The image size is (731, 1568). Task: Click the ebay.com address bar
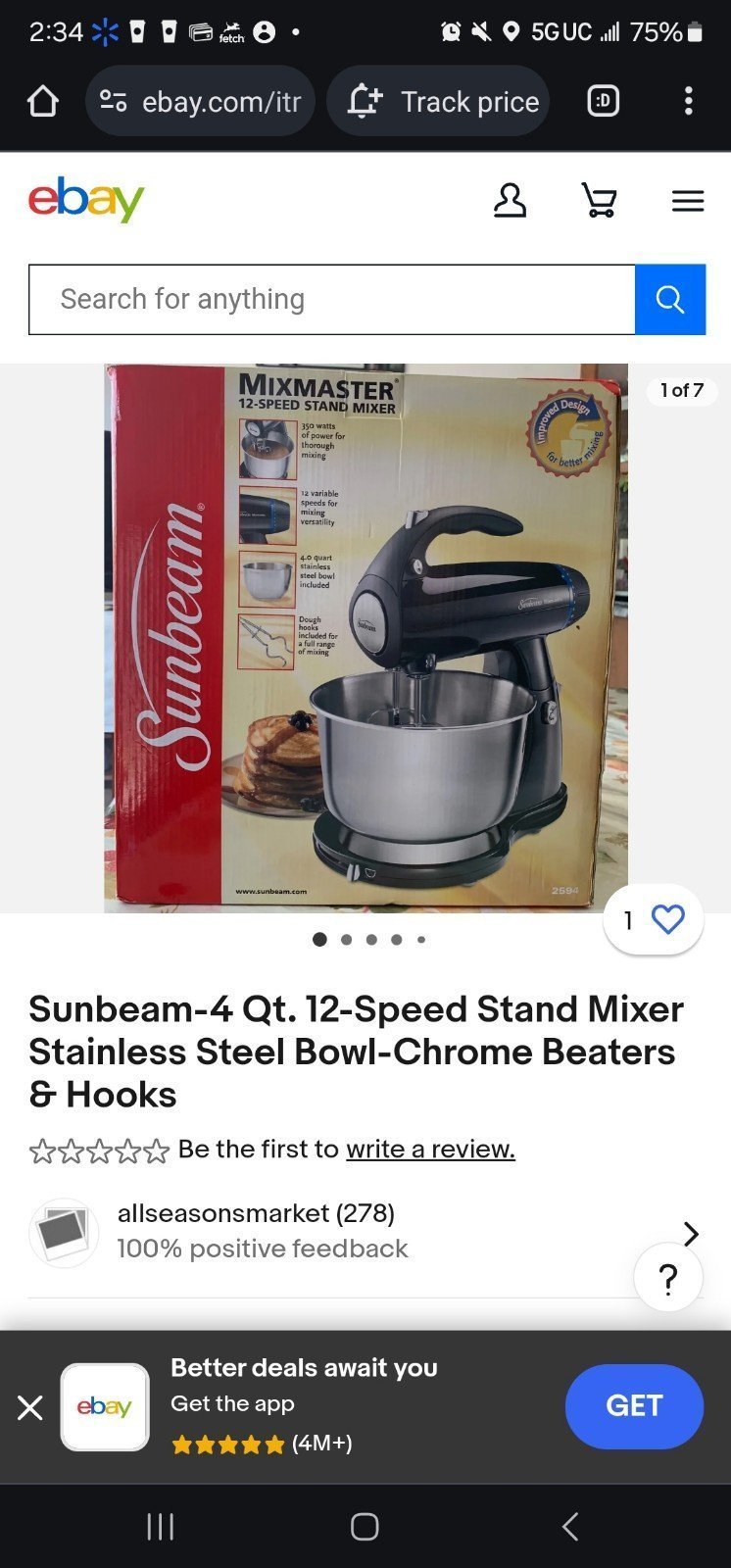pos(201,101)
